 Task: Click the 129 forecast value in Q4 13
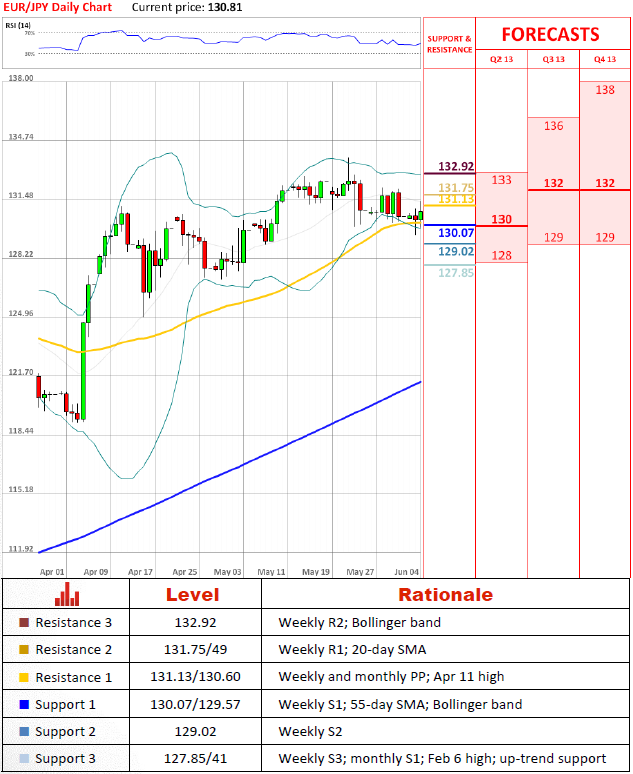pos(605,237)
